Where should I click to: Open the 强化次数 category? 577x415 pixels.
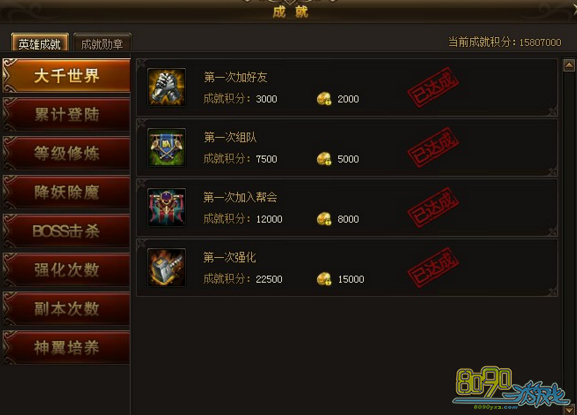point(66,270)
